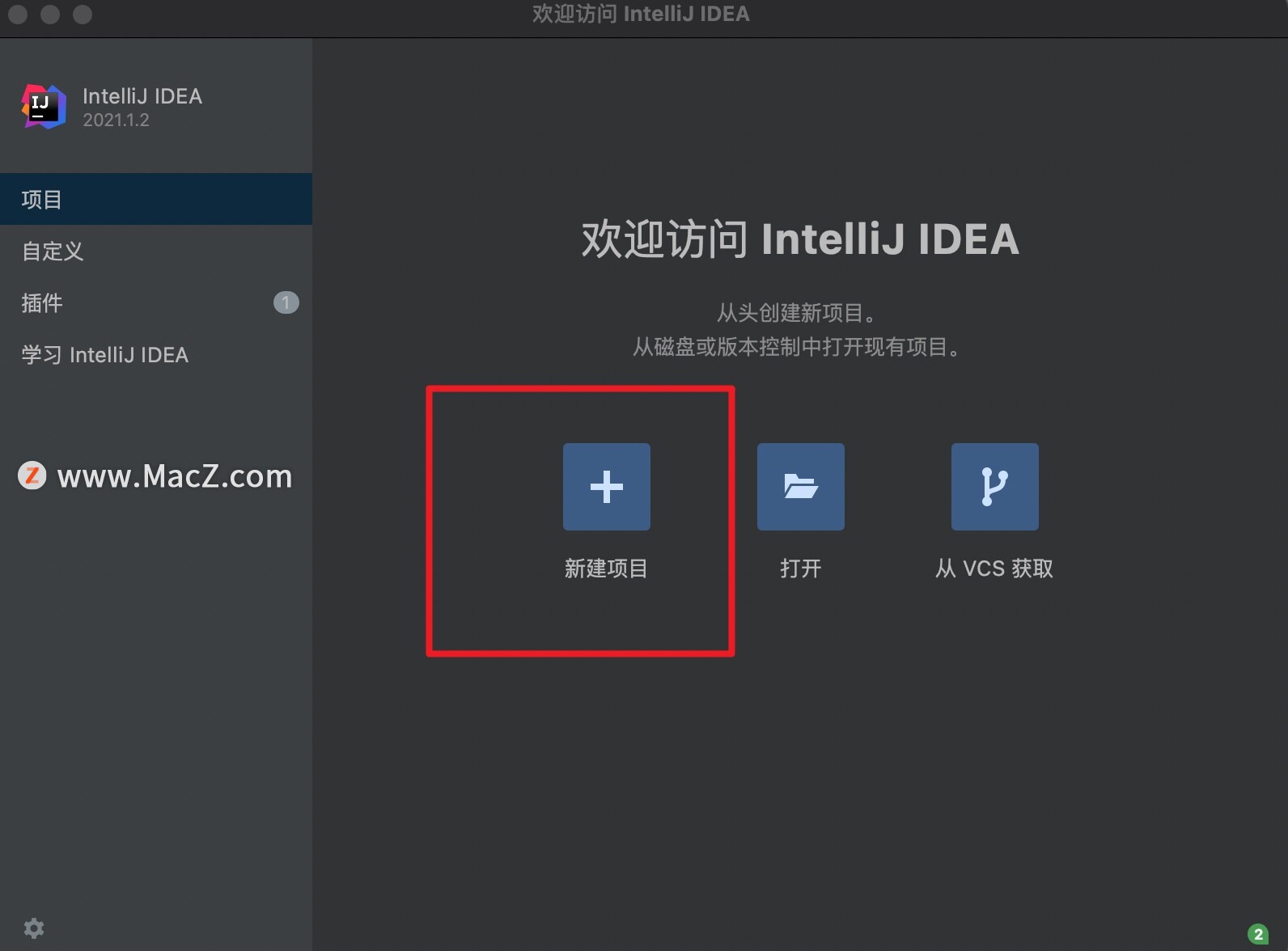This screenshot has width=1288, height=951.
Task: Click the 欢迎访问 IntelliJ IDEA heading
Action: (x=800, y=239)
